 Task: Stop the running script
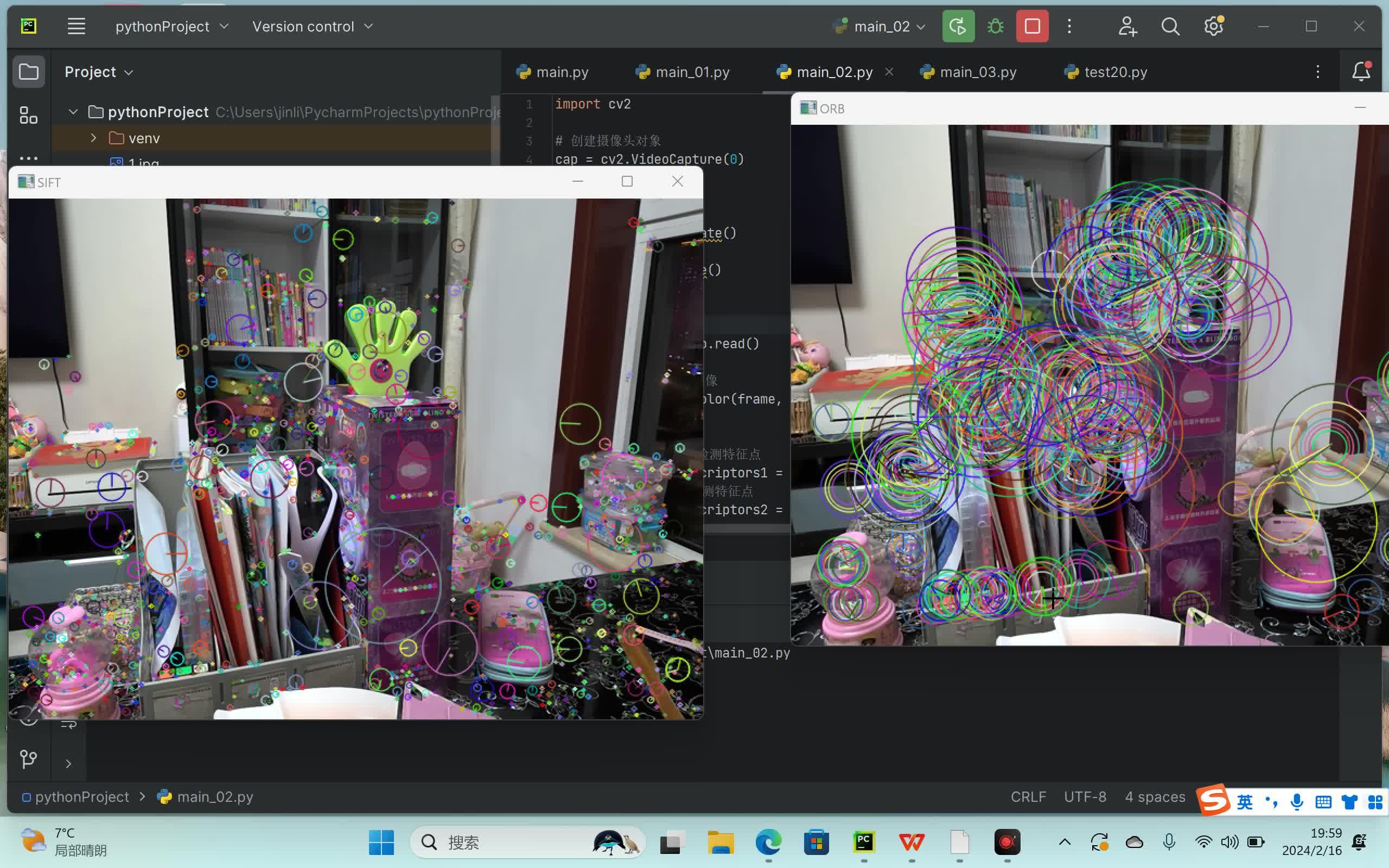pos(1031,26)
